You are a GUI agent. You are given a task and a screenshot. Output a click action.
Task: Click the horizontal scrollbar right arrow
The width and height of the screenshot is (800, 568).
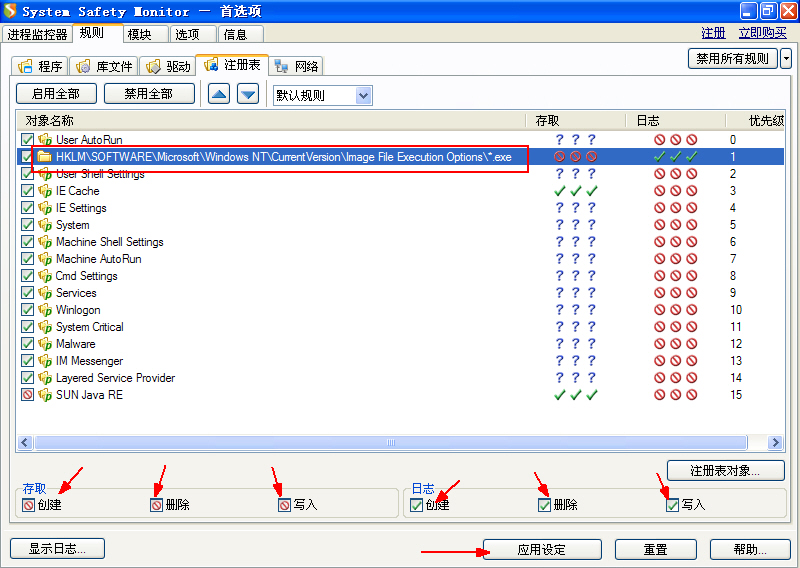[x=776, y=442]
